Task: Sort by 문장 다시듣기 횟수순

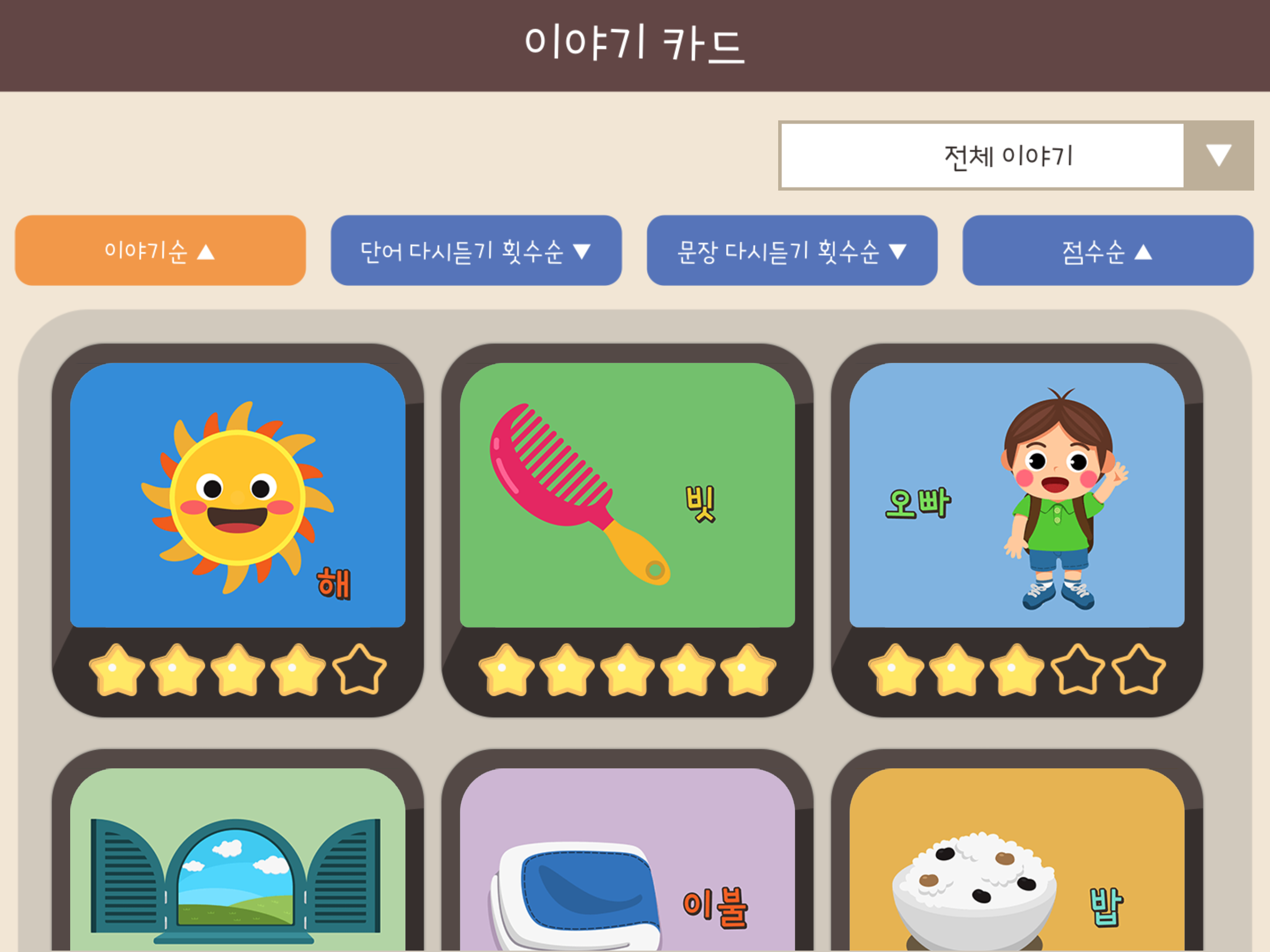Action: point(792,251)
